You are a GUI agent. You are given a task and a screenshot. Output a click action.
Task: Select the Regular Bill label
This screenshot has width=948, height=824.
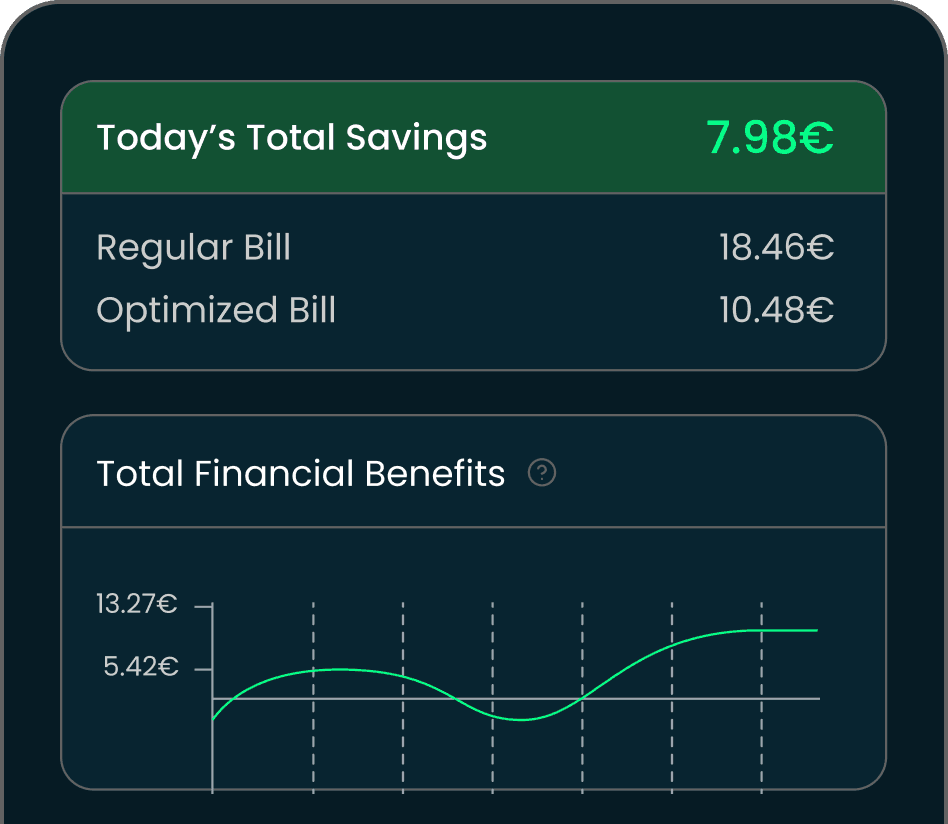(x=193, y=247)
